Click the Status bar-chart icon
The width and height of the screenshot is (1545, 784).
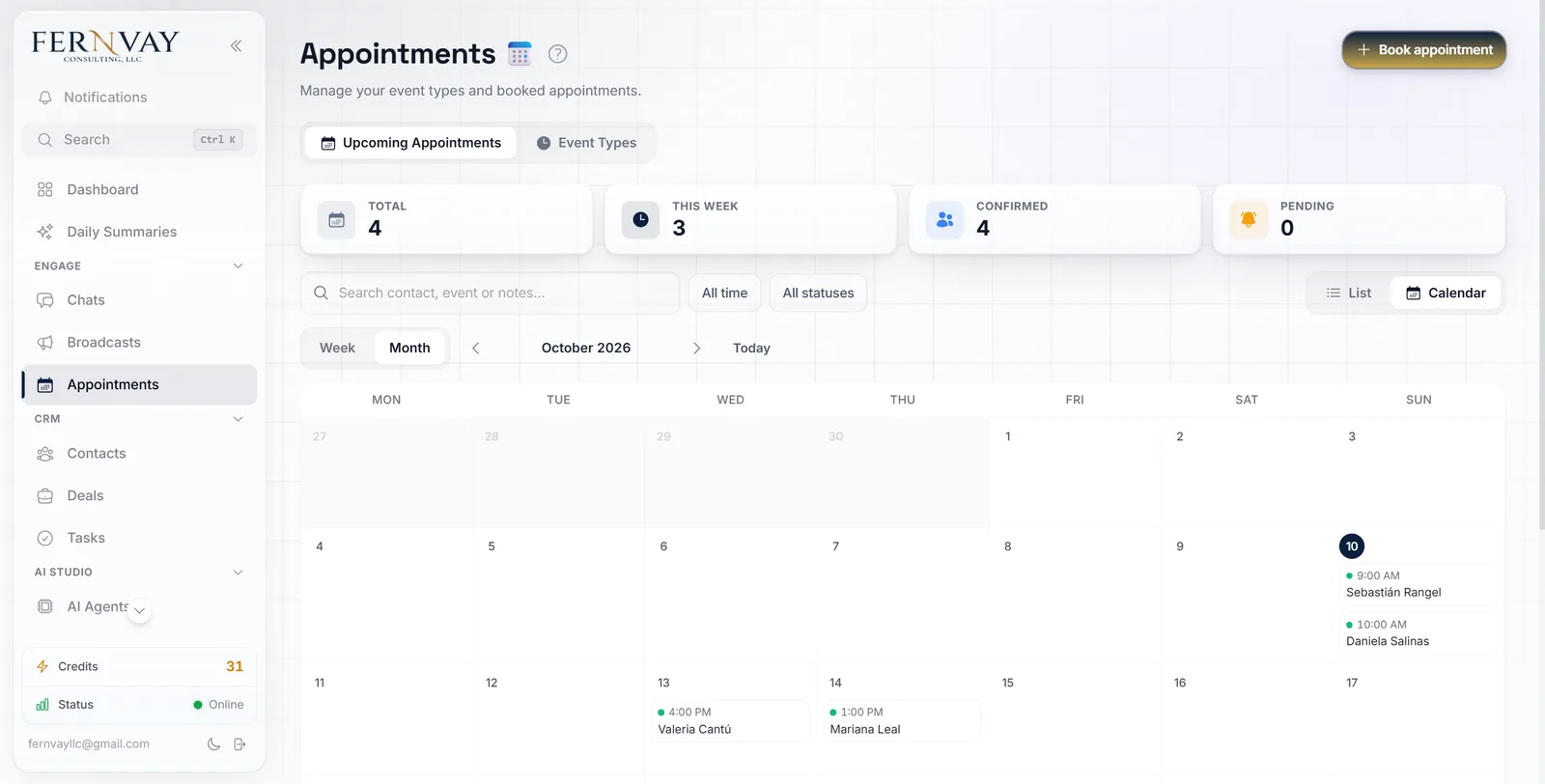[x=42, y=705]
